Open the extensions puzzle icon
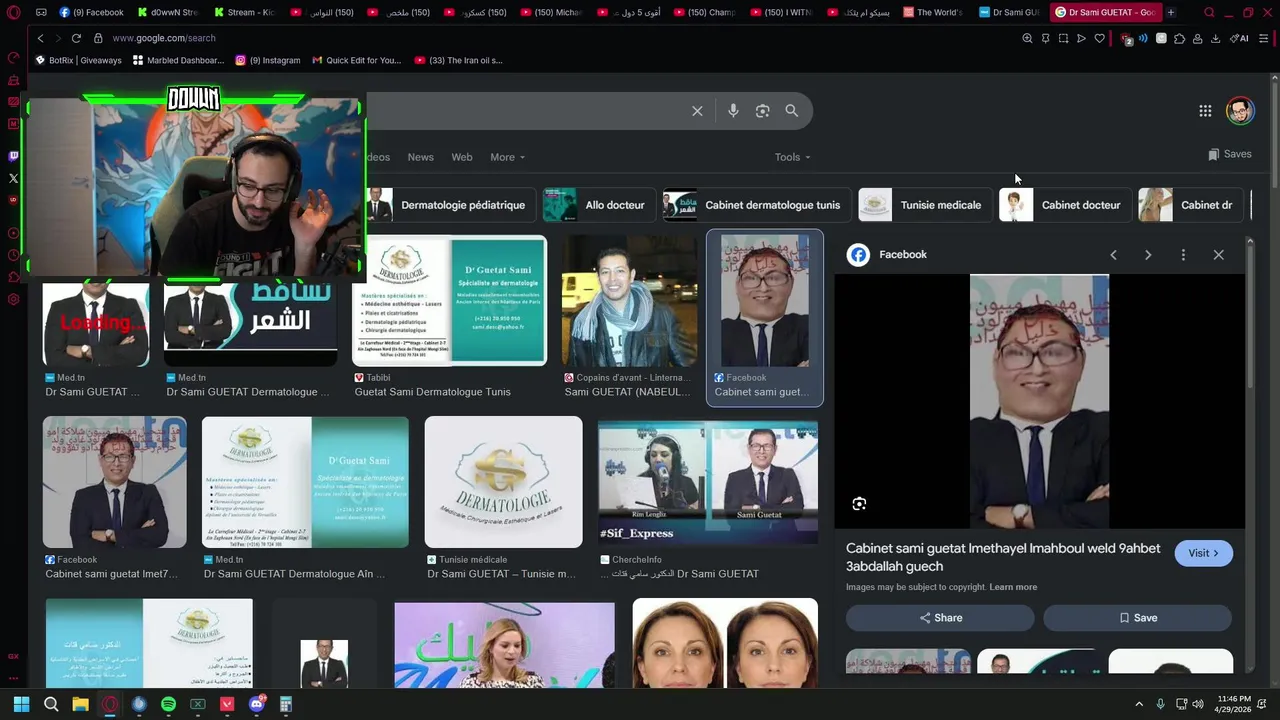 pyautogui.click(x=1179, y=38)
